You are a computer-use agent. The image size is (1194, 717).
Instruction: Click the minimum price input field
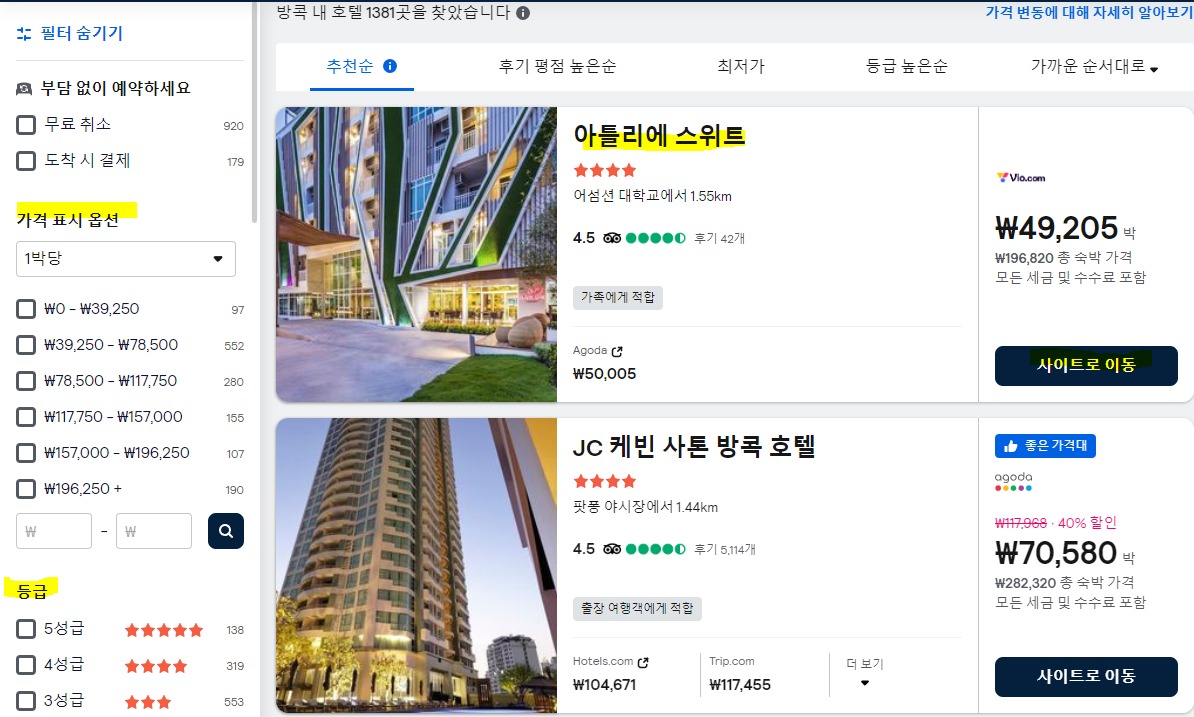point(54,531)
